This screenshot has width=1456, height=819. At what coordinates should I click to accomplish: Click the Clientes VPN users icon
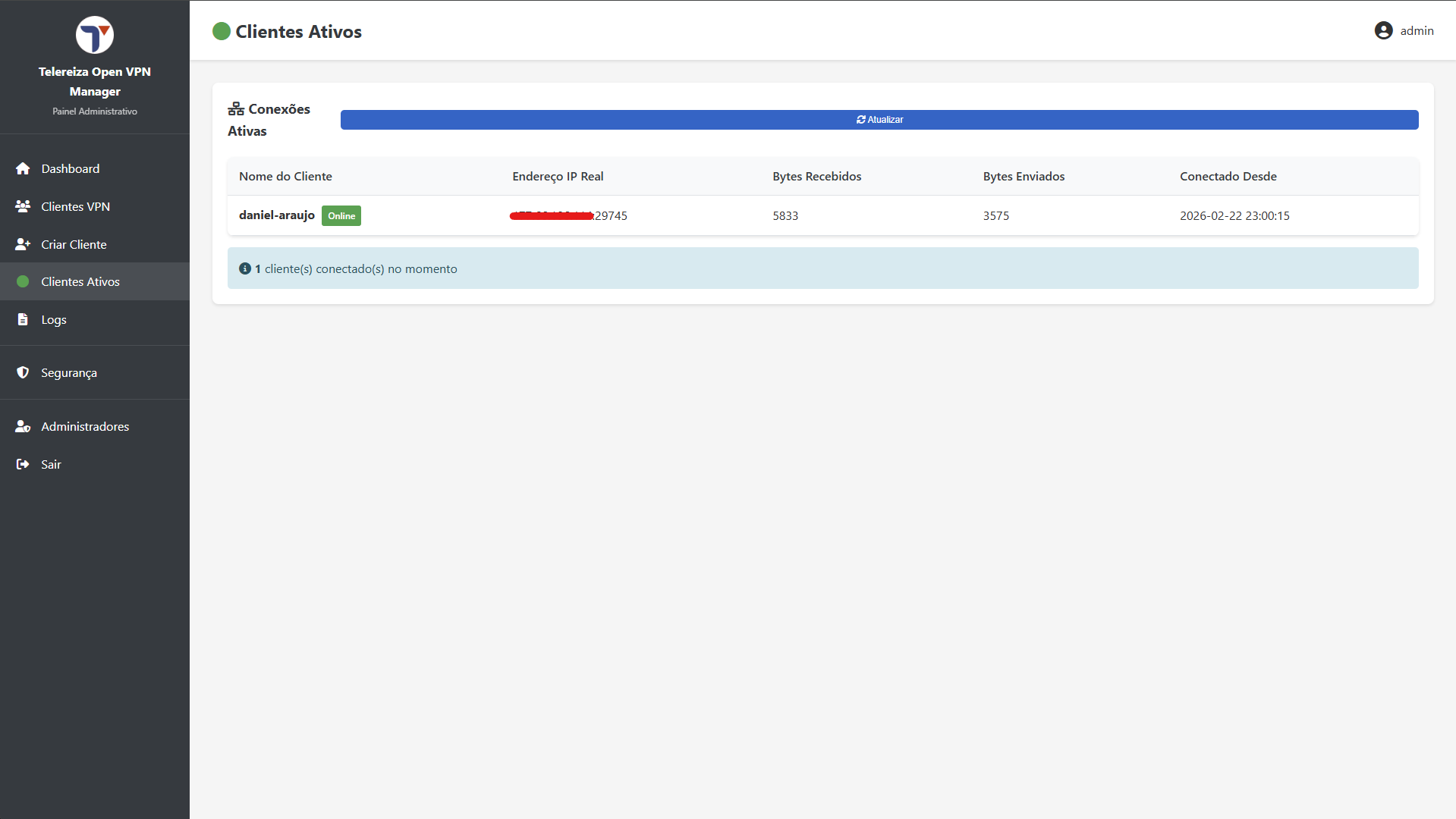coord(23,206)
